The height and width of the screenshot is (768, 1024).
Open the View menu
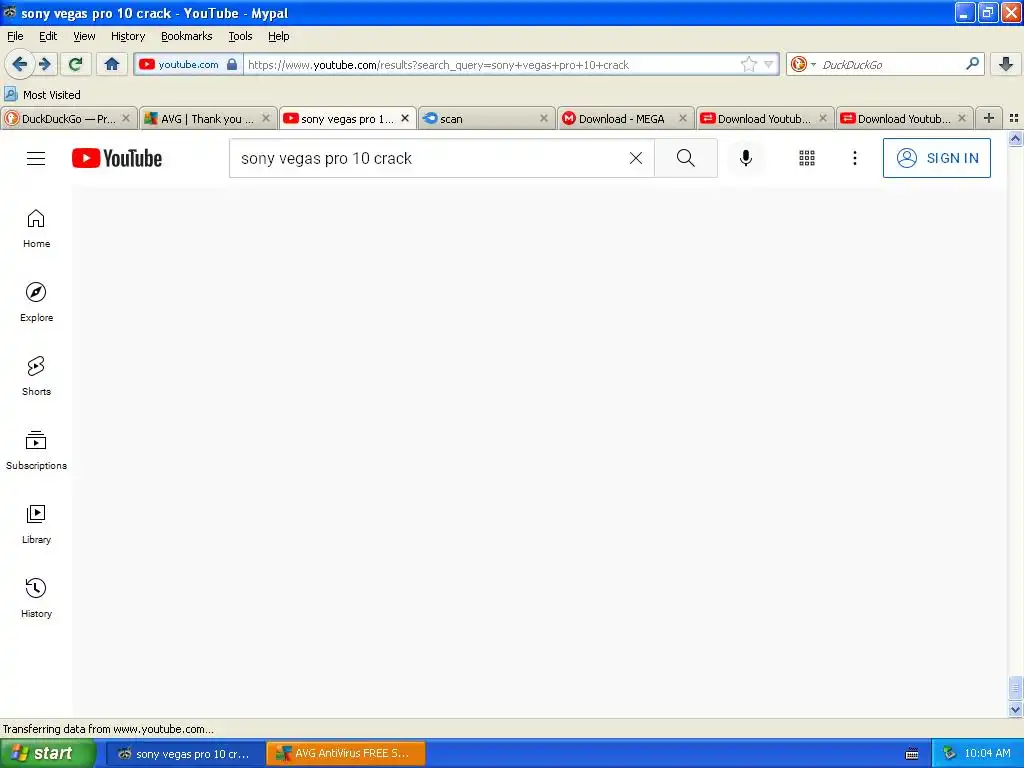(x=84, y=36)
